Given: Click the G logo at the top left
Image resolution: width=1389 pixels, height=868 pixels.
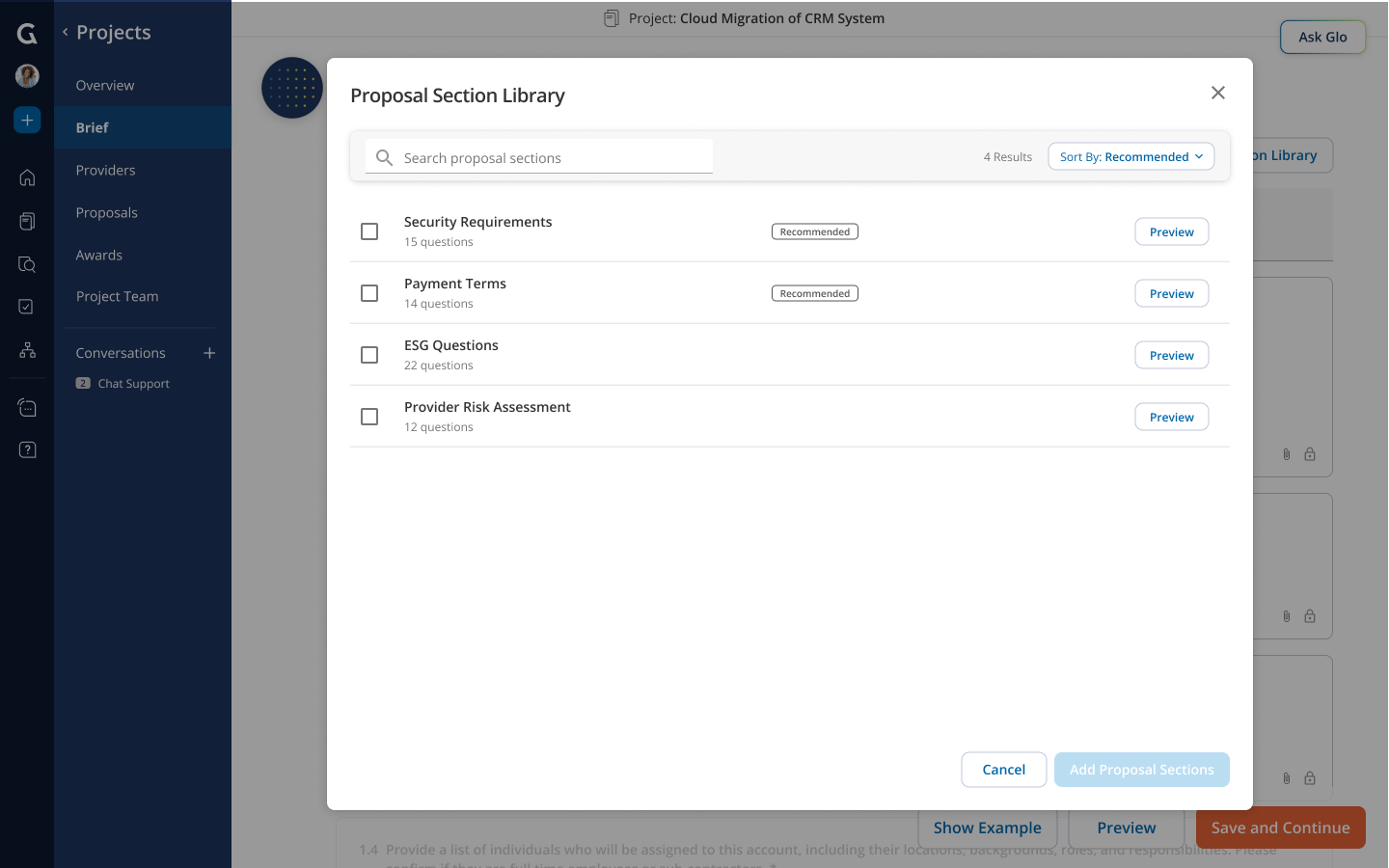Looking at the screenshot, I should click(26, 33).
